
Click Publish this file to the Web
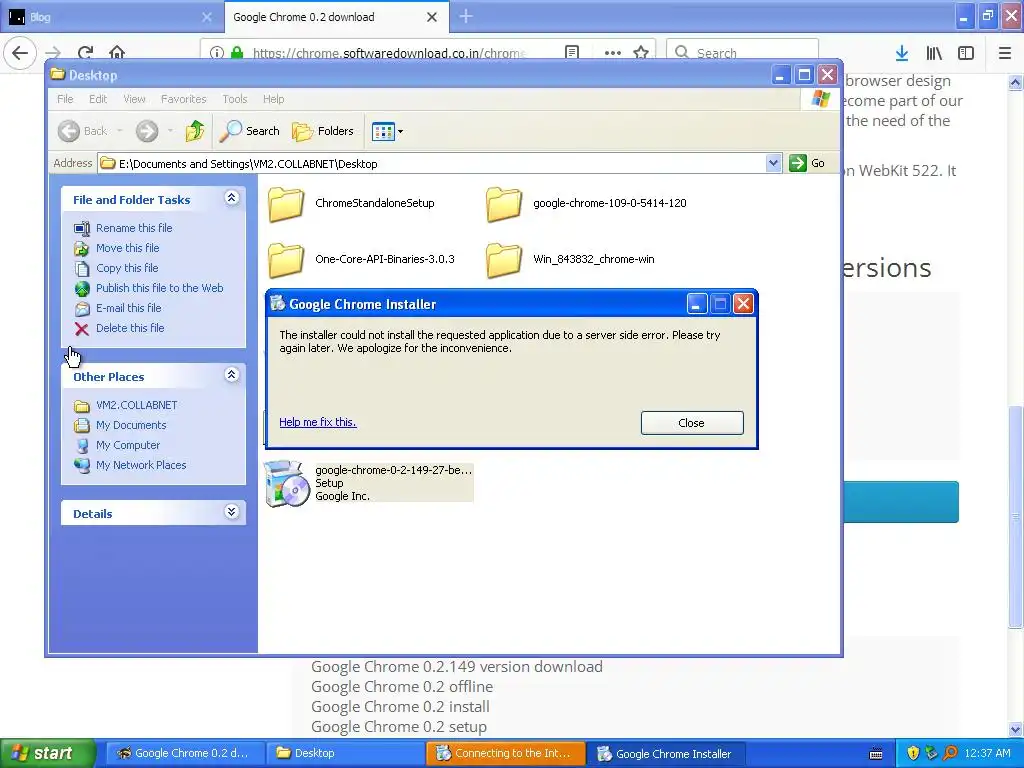click(159, 288)
